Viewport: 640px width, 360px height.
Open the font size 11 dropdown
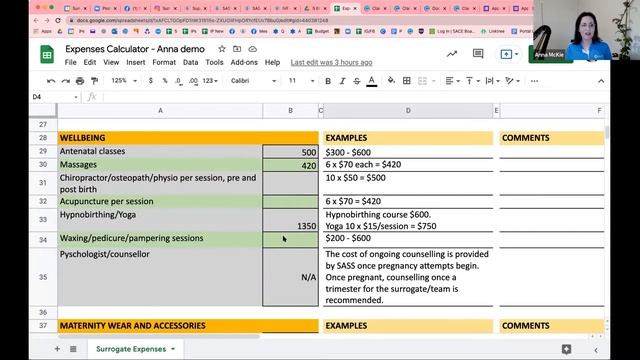(302, 81)
